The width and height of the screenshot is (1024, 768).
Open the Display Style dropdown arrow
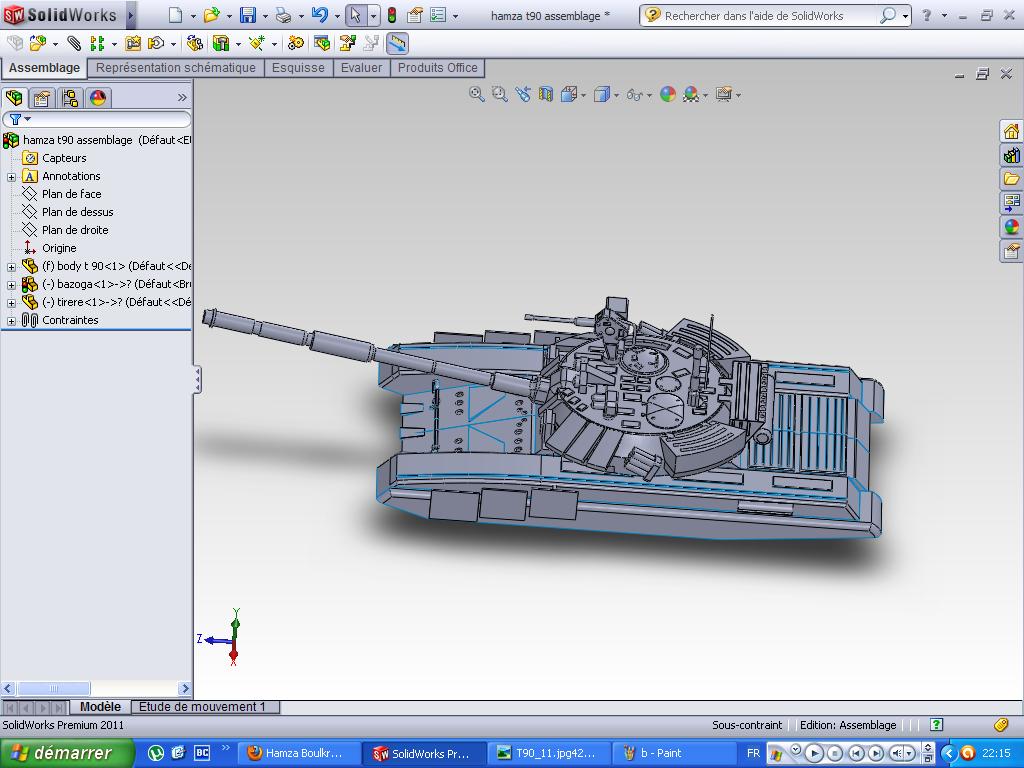pos(616,95)
